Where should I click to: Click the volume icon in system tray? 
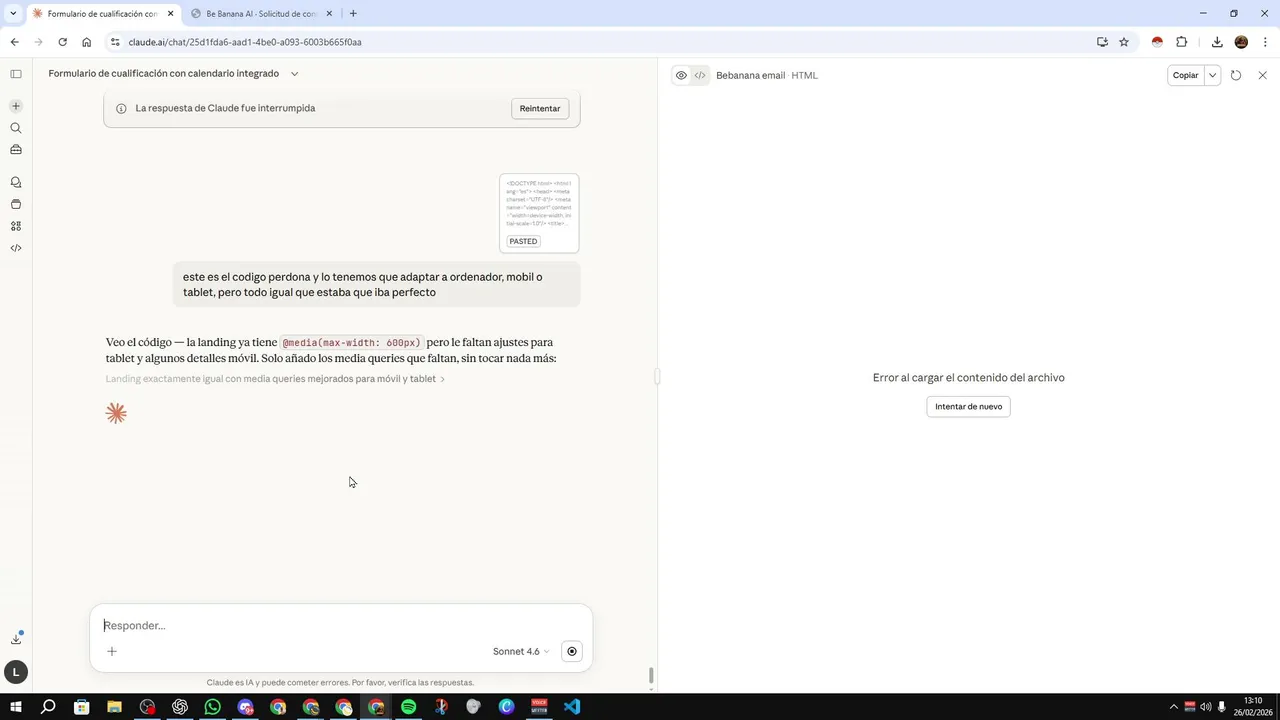click(1206, 707)
